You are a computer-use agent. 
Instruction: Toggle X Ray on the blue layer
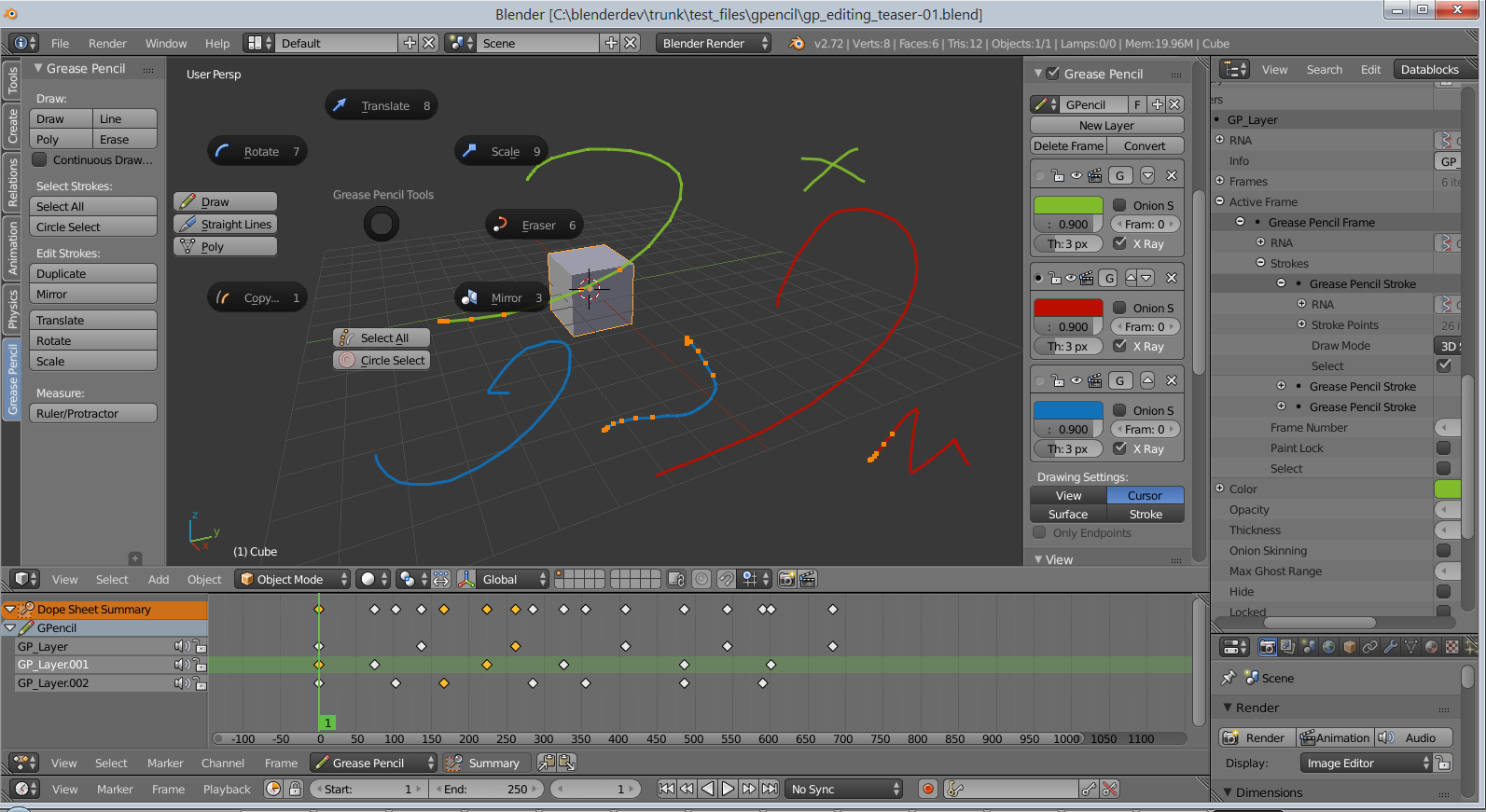point(1119,448)
